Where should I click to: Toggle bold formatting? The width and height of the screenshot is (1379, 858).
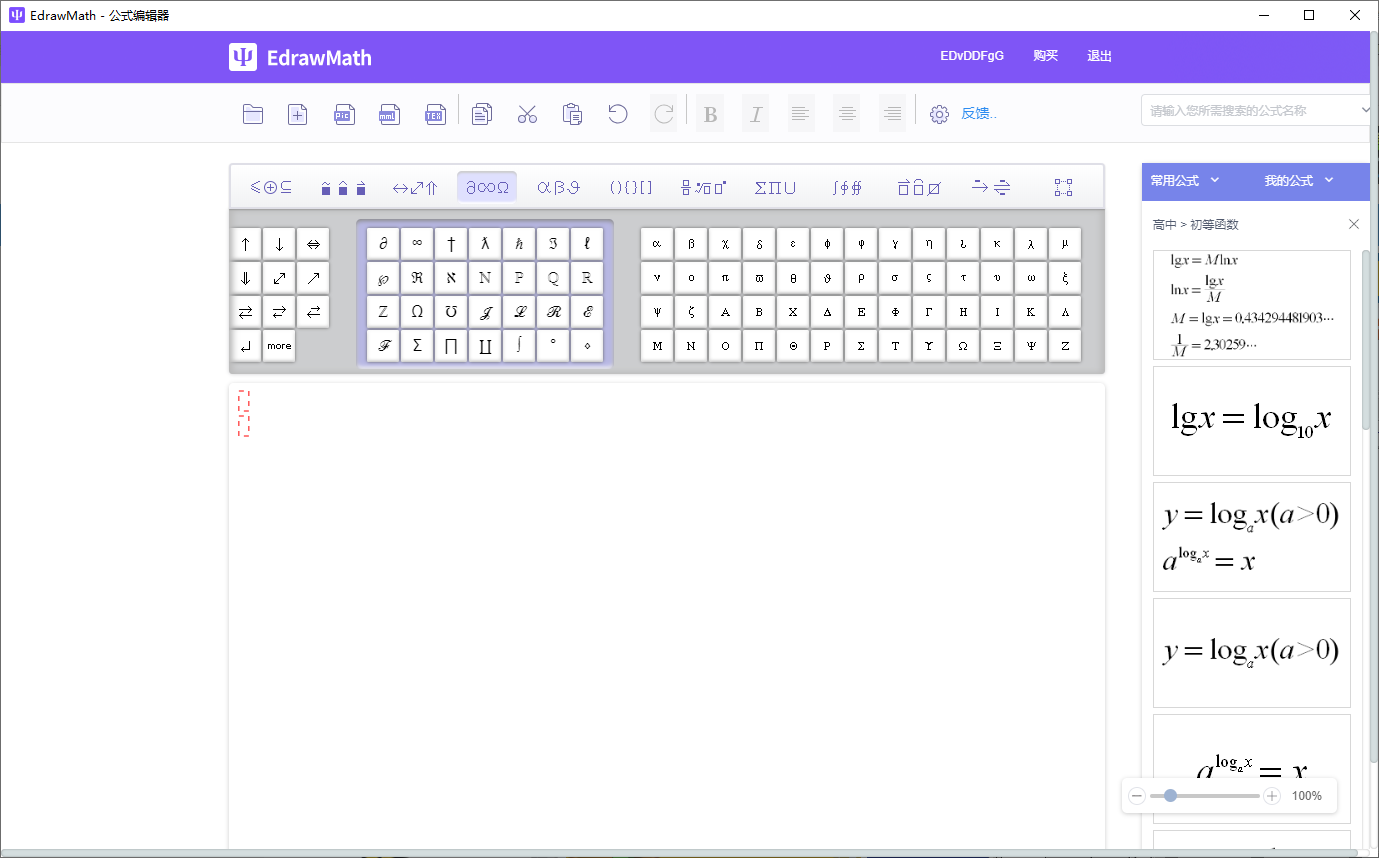coord(710,114)
